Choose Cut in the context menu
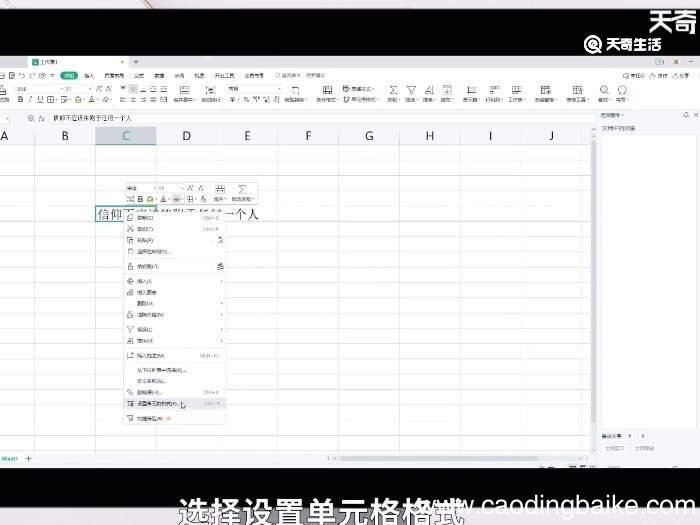700x525 pixels. [x=175, y=229]
